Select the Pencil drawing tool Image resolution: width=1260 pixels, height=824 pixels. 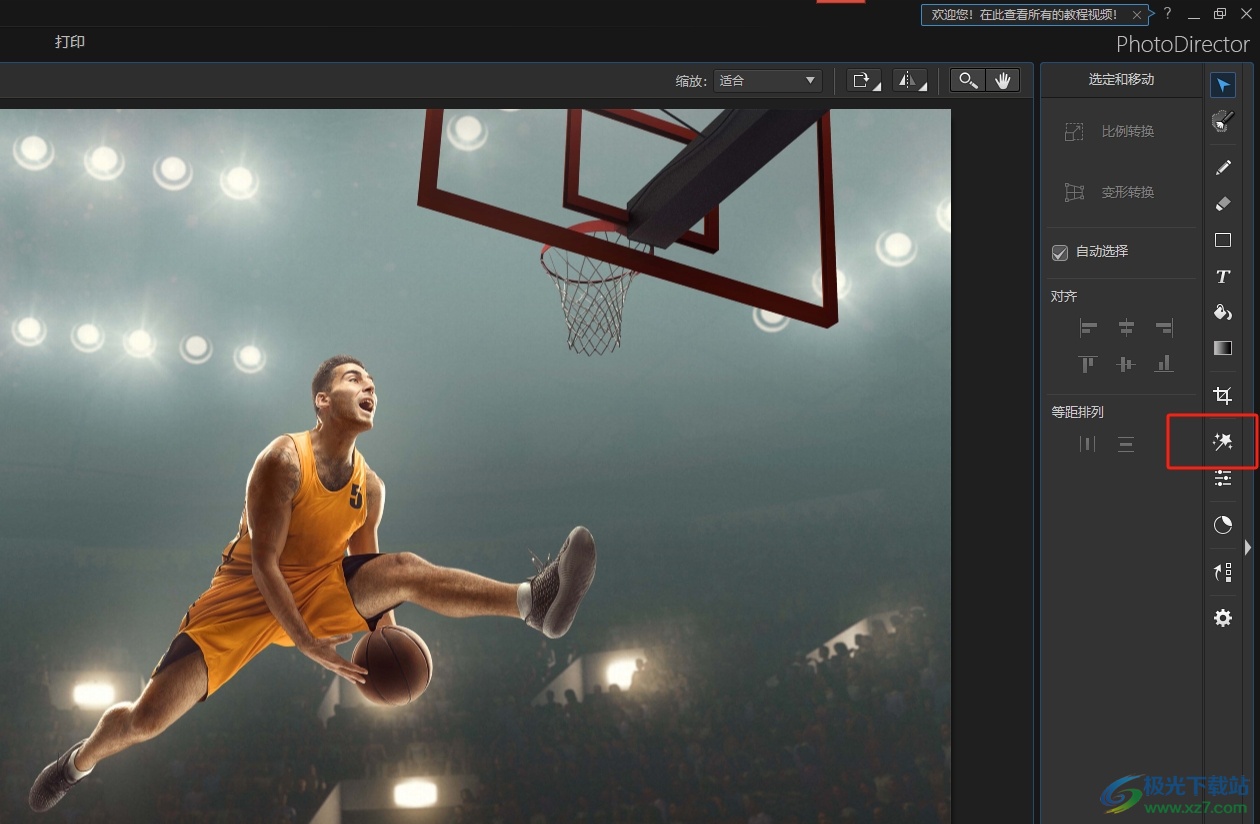1222,167
